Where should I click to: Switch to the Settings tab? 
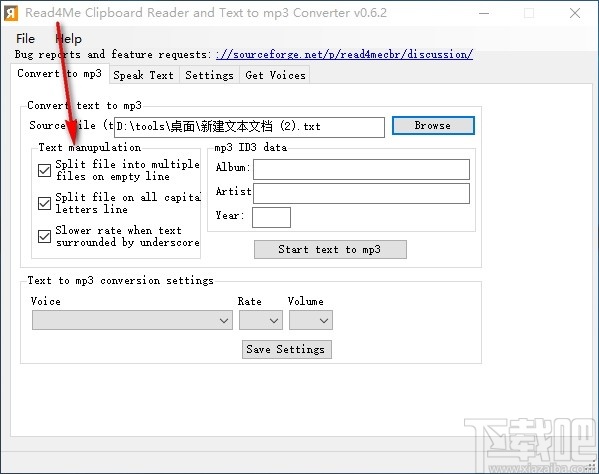[209, 75]
